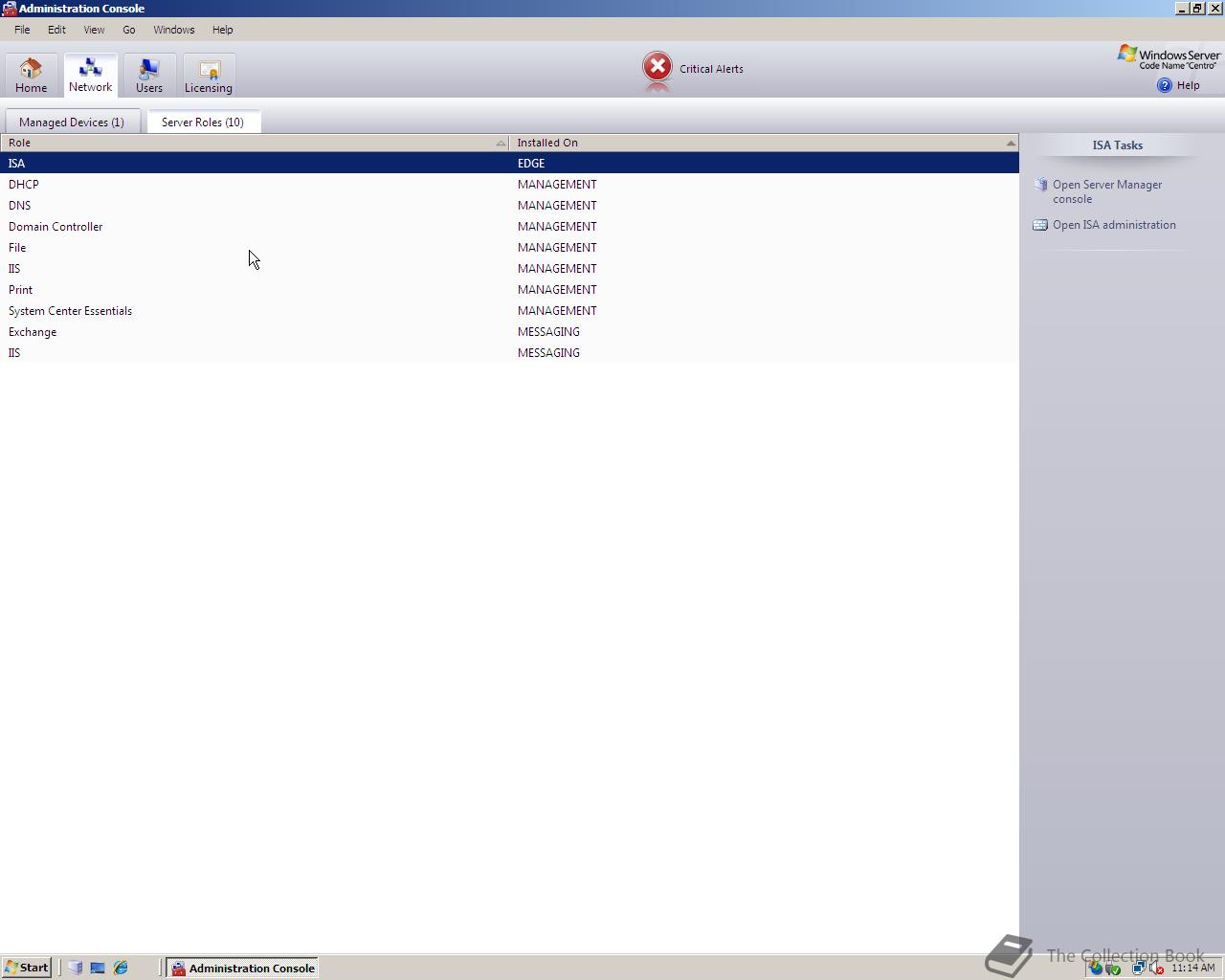The height and width of the screenshot is (980, 1225).
Task: Select the ISA role row
Action: coord(509,163)
